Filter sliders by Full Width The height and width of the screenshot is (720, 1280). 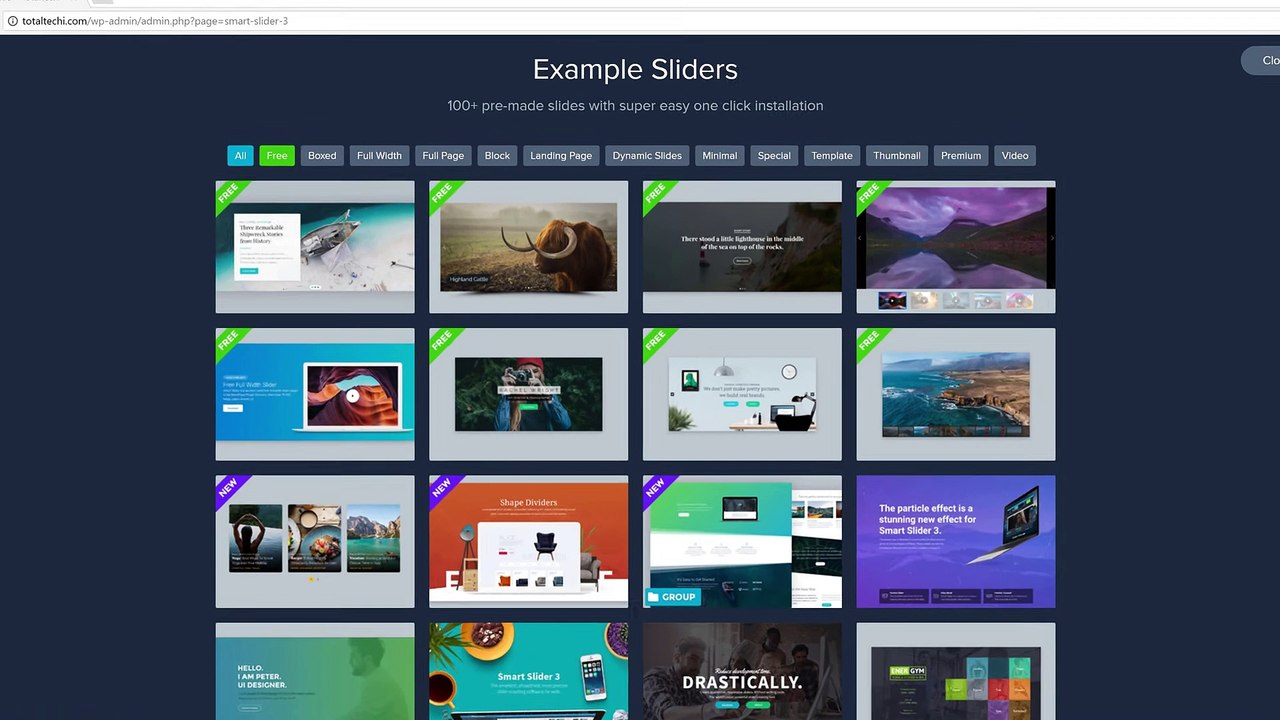(x=379, y=155)
